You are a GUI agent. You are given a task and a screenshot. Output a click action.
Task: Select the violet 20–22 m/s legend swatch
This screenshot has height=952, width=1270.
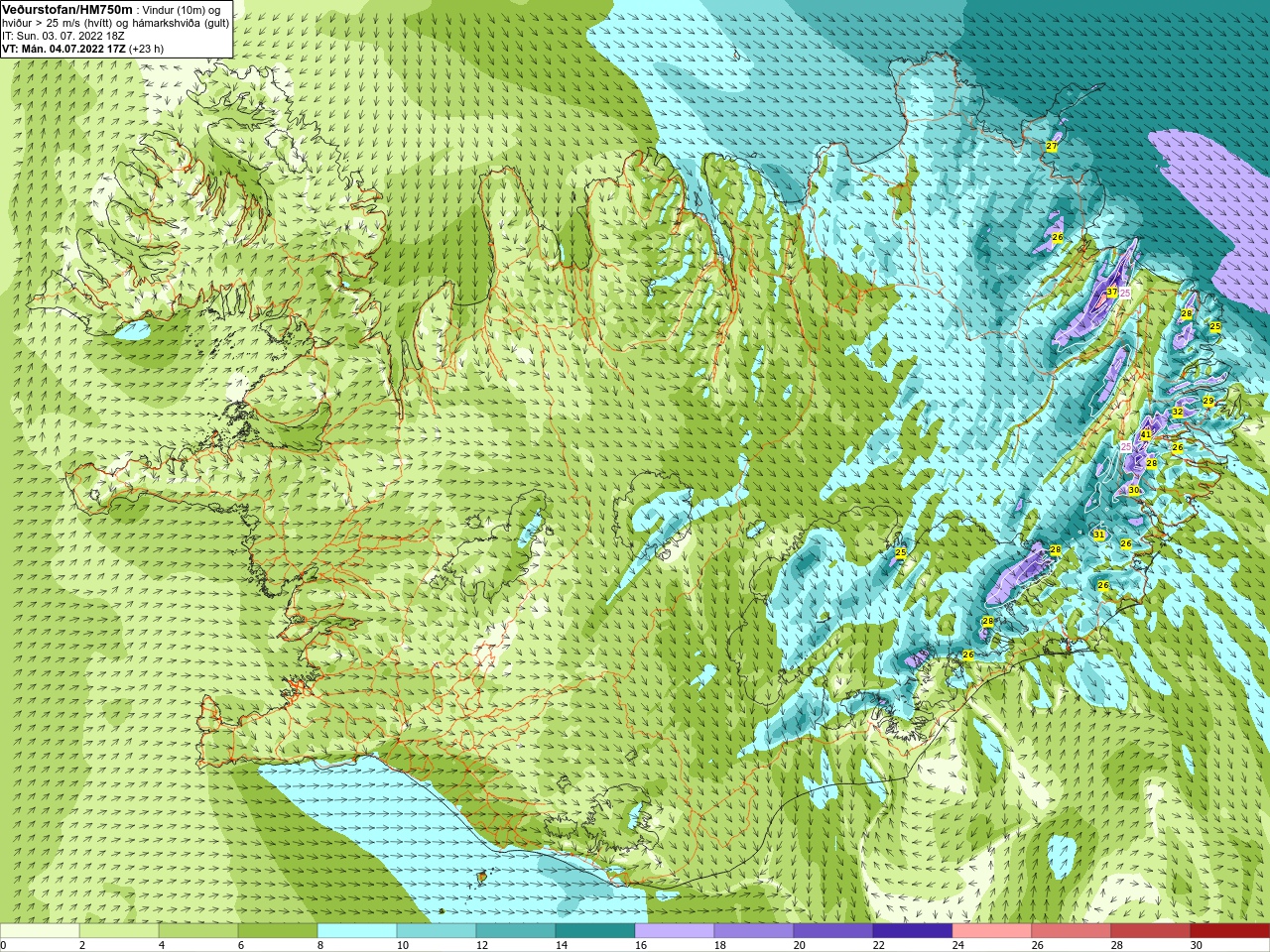tap(833, 931)
